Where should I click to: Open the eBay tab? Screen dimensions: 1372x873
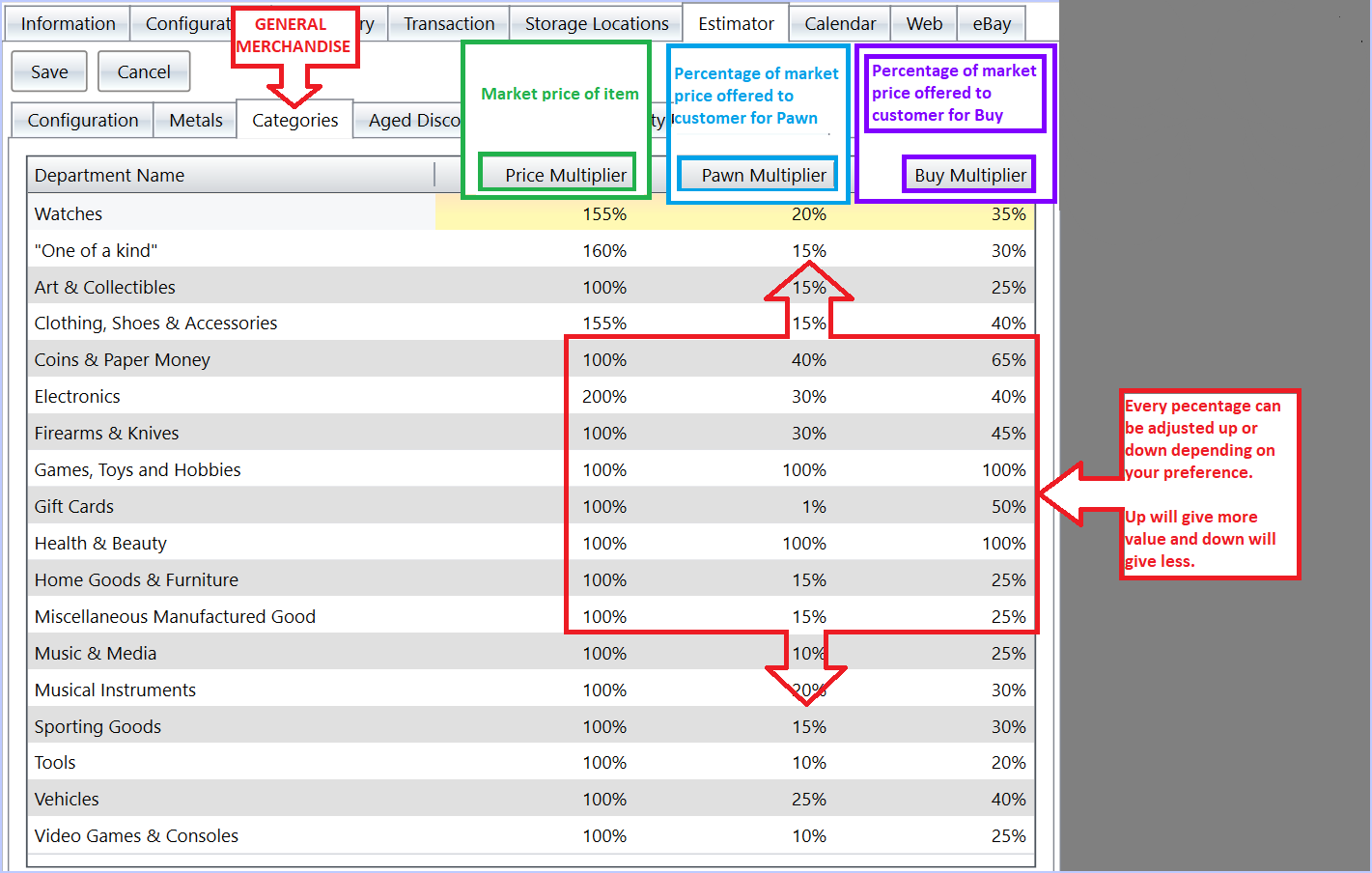[x=992, y=23]
